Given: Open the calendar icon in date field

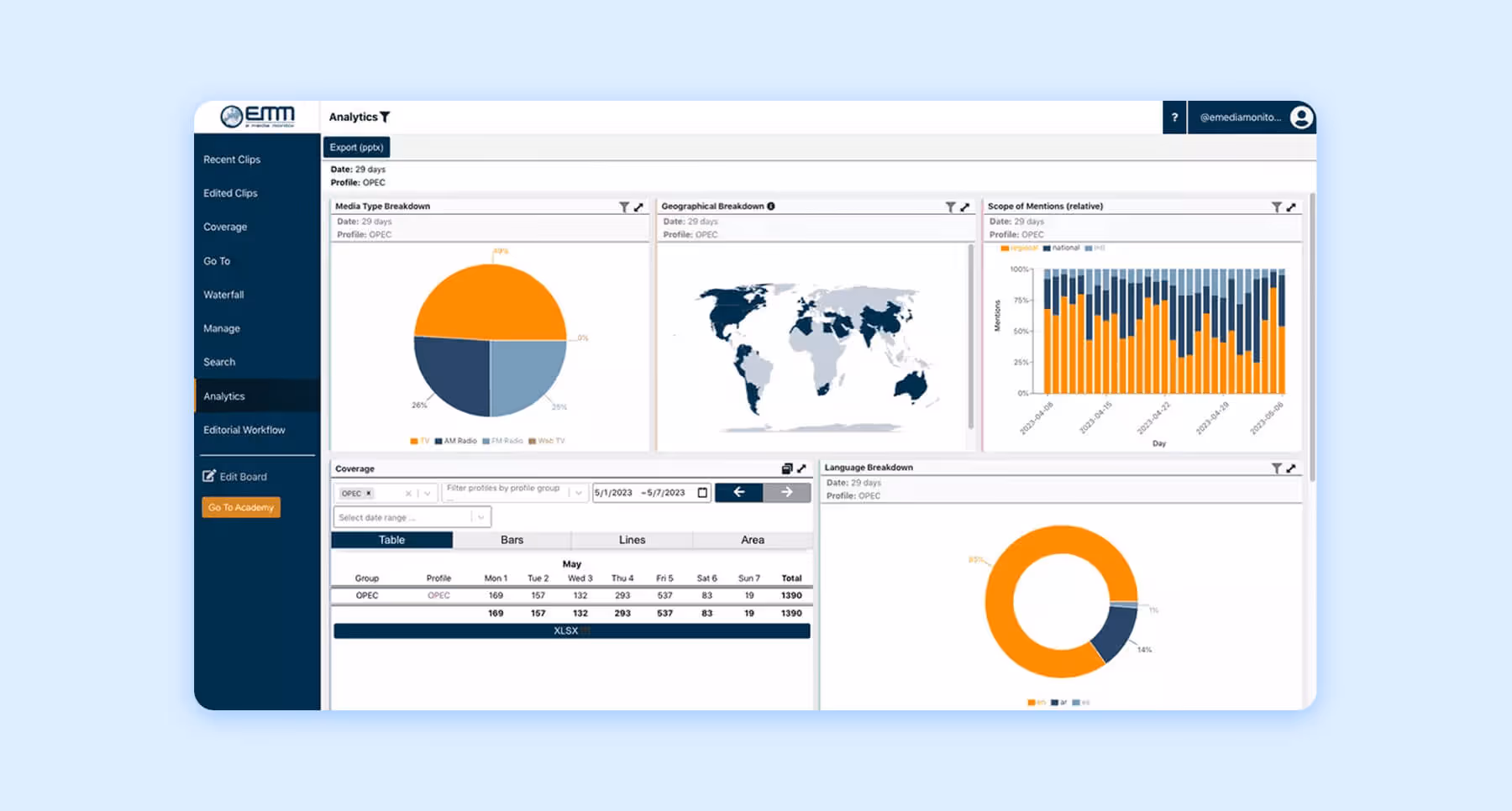Looking at the screenshot, I should click(x=702, y=493).
